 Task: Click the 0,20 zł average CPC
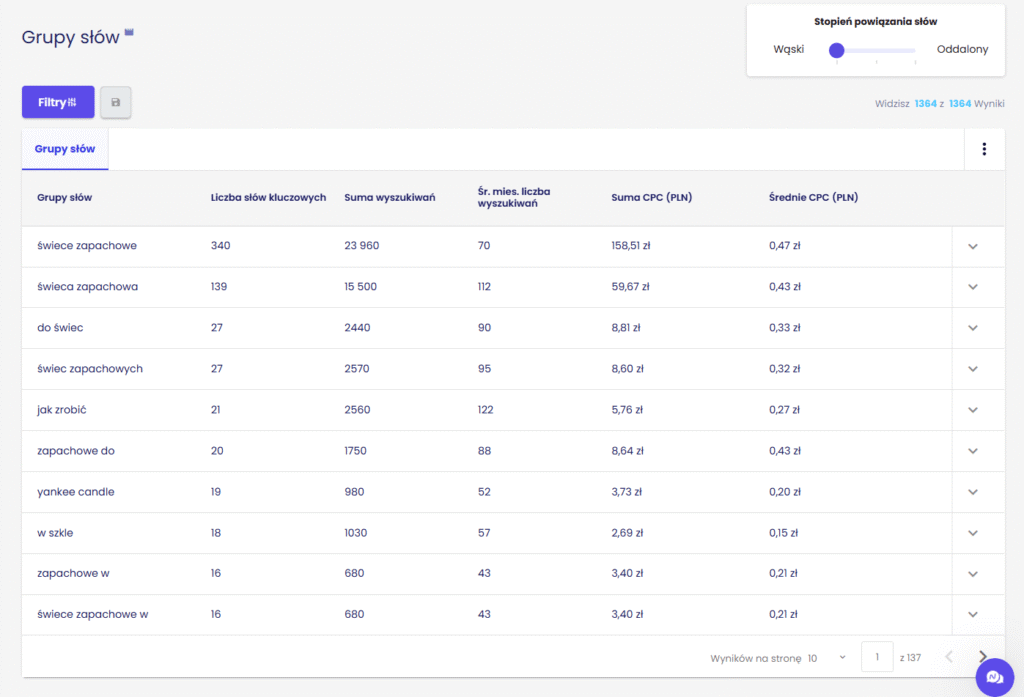(x=784, y=492)
